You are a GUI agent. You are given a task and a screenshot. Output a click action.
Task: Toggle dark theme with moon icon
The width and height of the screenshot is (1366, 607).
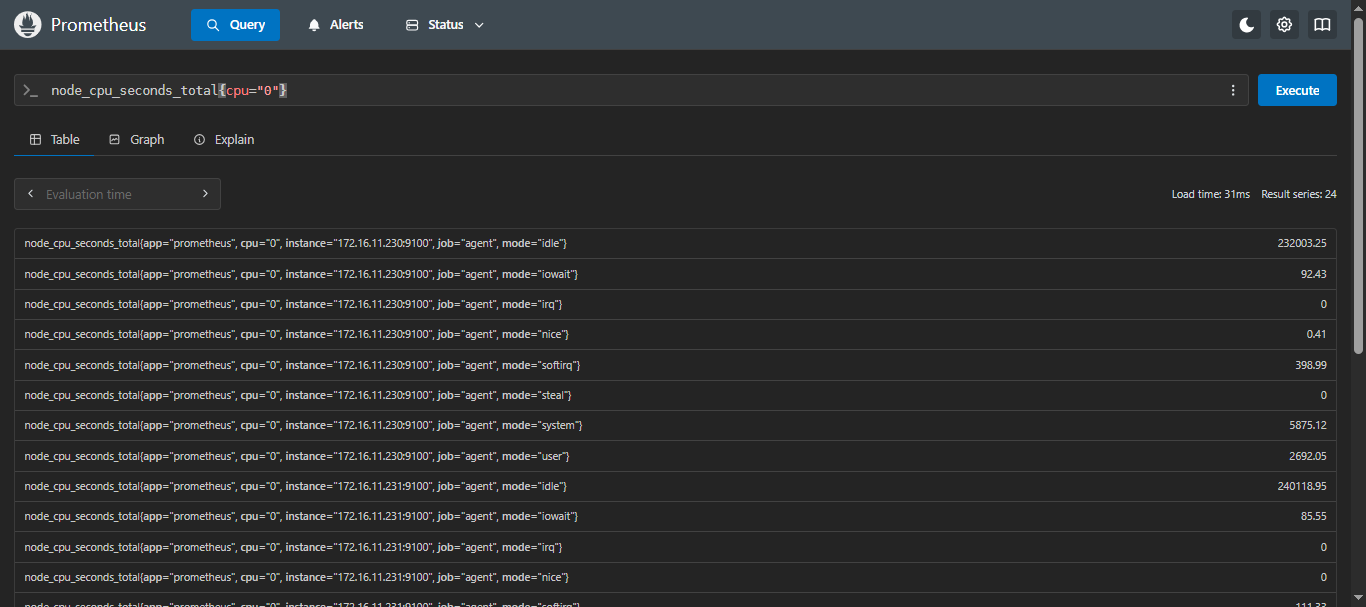click(1246, 25)
